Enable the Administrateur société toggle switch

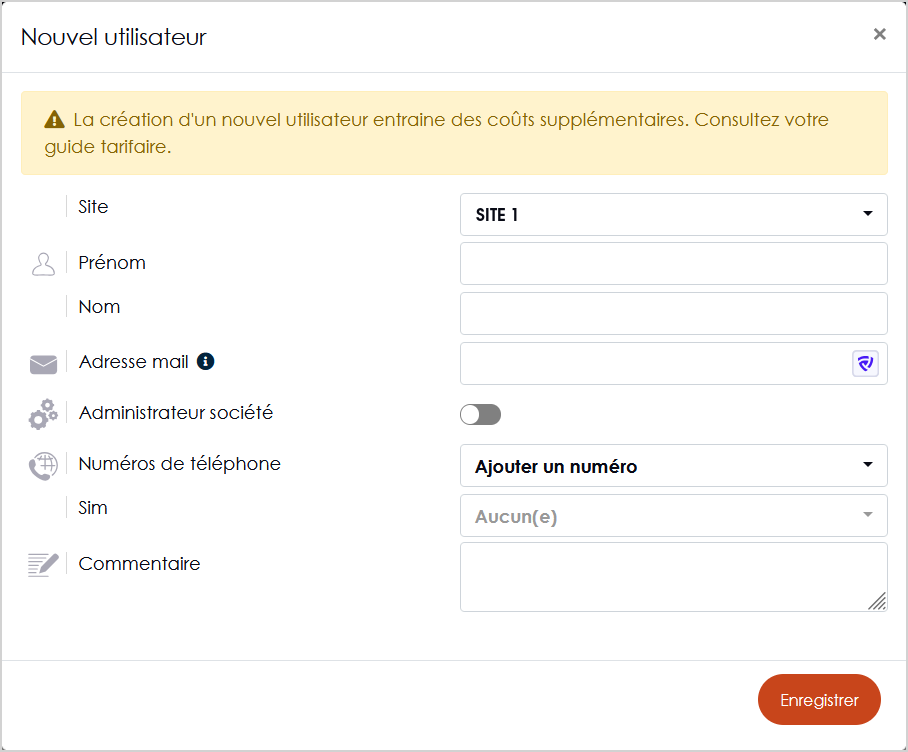click(x=481, y=414)
